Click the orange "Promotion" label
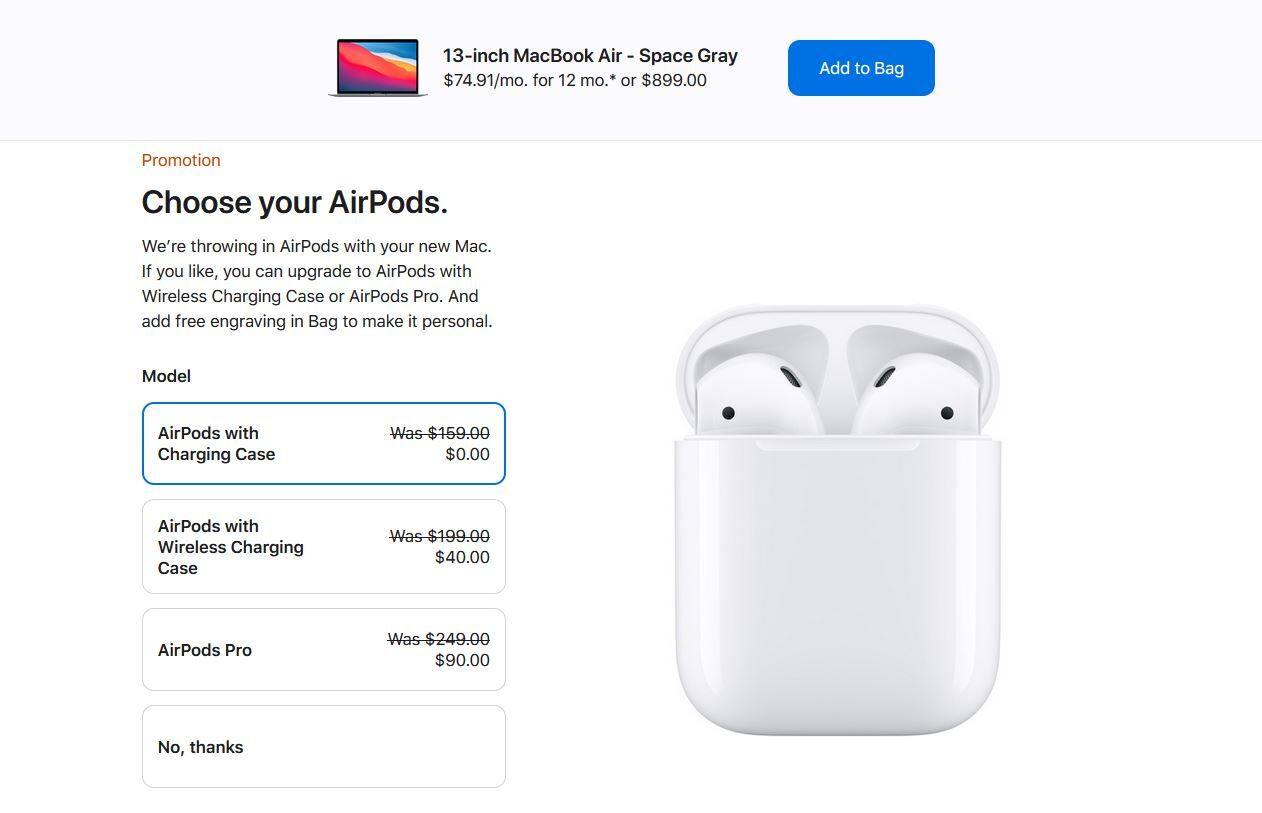 pos(181,160)
